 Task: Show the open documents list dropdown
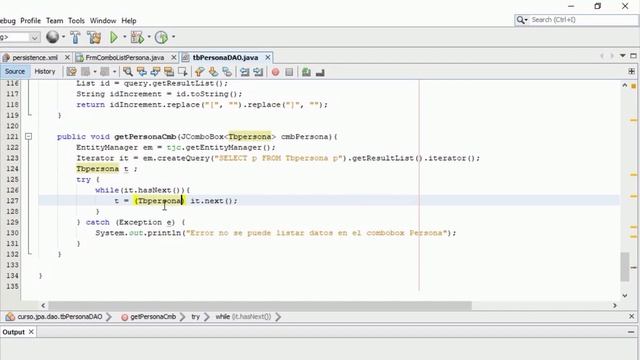click(x=623, y=56)
